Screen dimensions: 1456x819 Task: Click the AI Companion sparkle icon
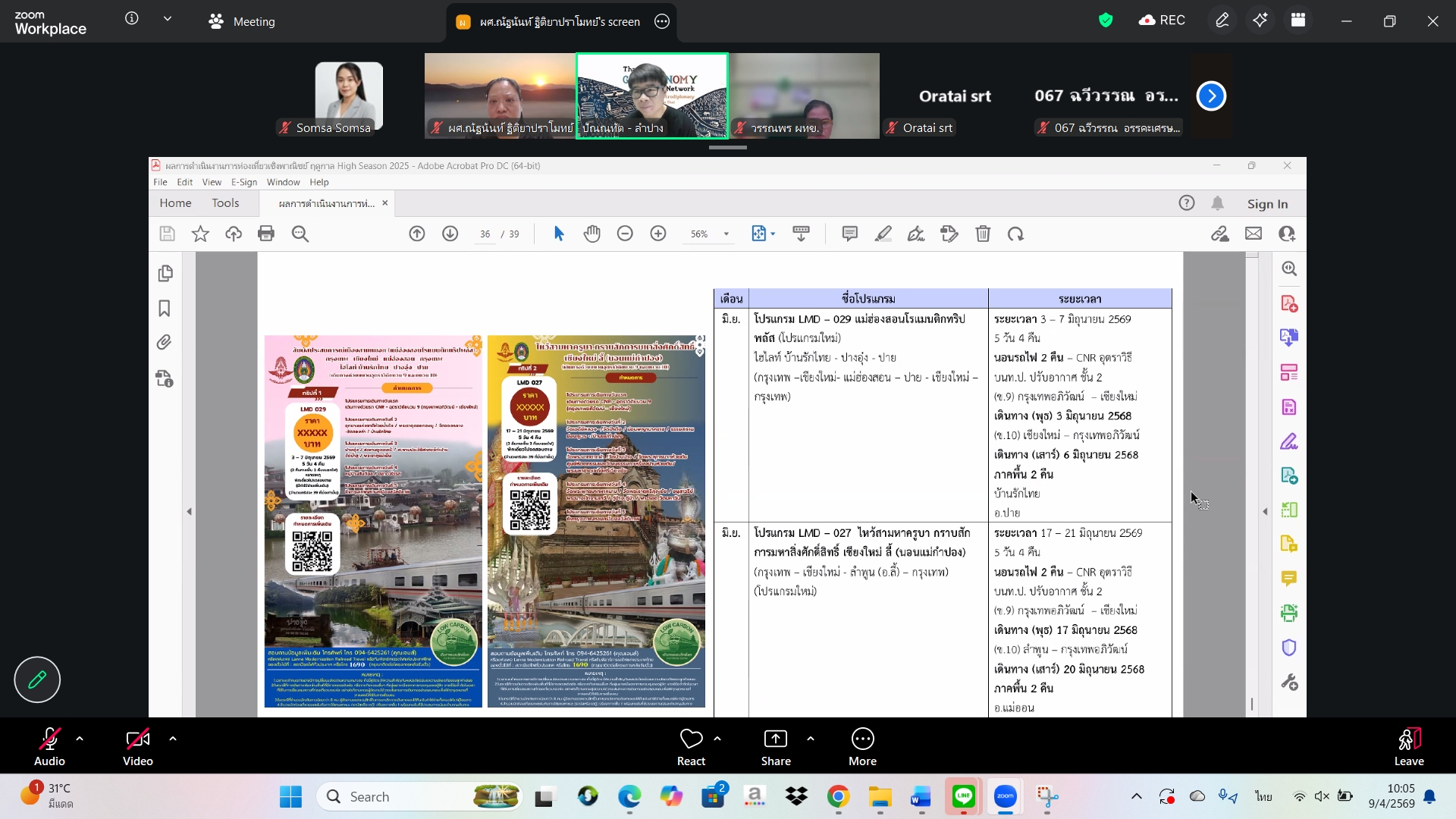coord(1260,20)
